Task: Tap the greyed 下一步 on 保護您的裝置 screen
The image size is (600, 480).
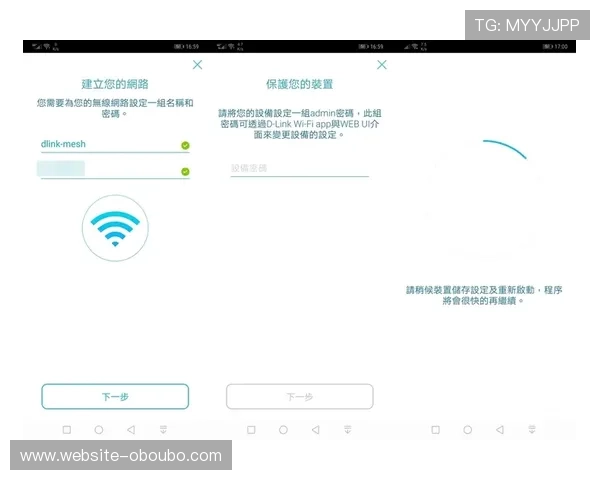Action: (300, 397)
